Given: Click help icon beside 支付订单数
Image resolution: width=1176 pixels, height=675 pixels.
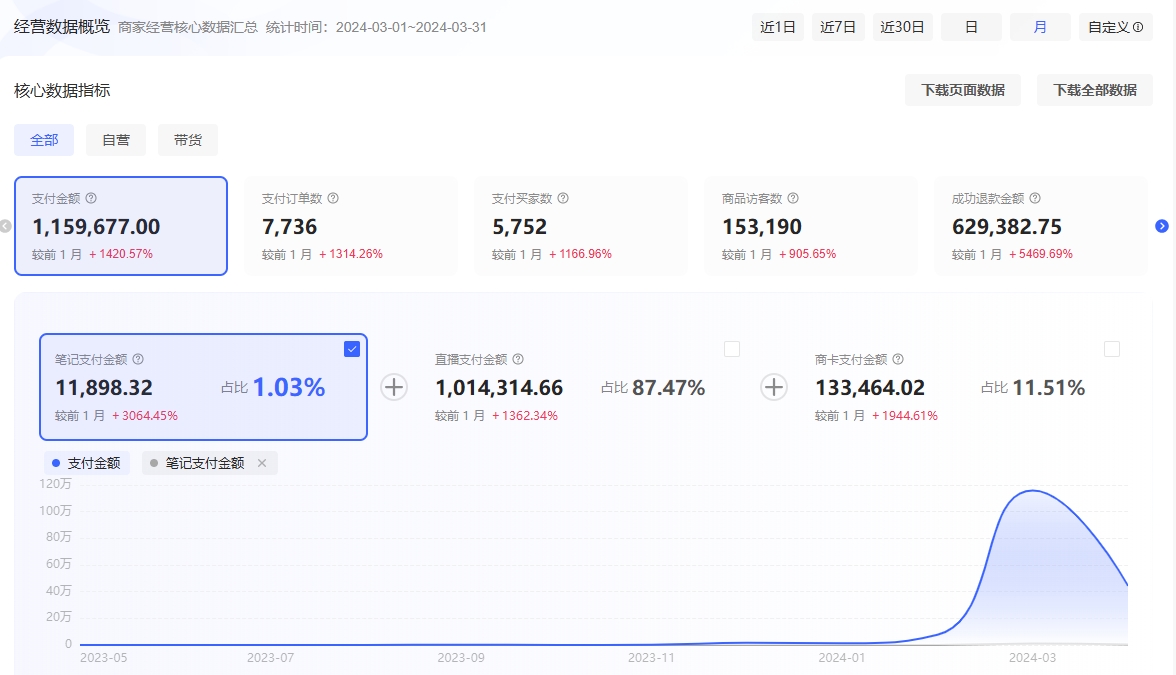Looking at the screenshot, I should [x=333, y=199].
